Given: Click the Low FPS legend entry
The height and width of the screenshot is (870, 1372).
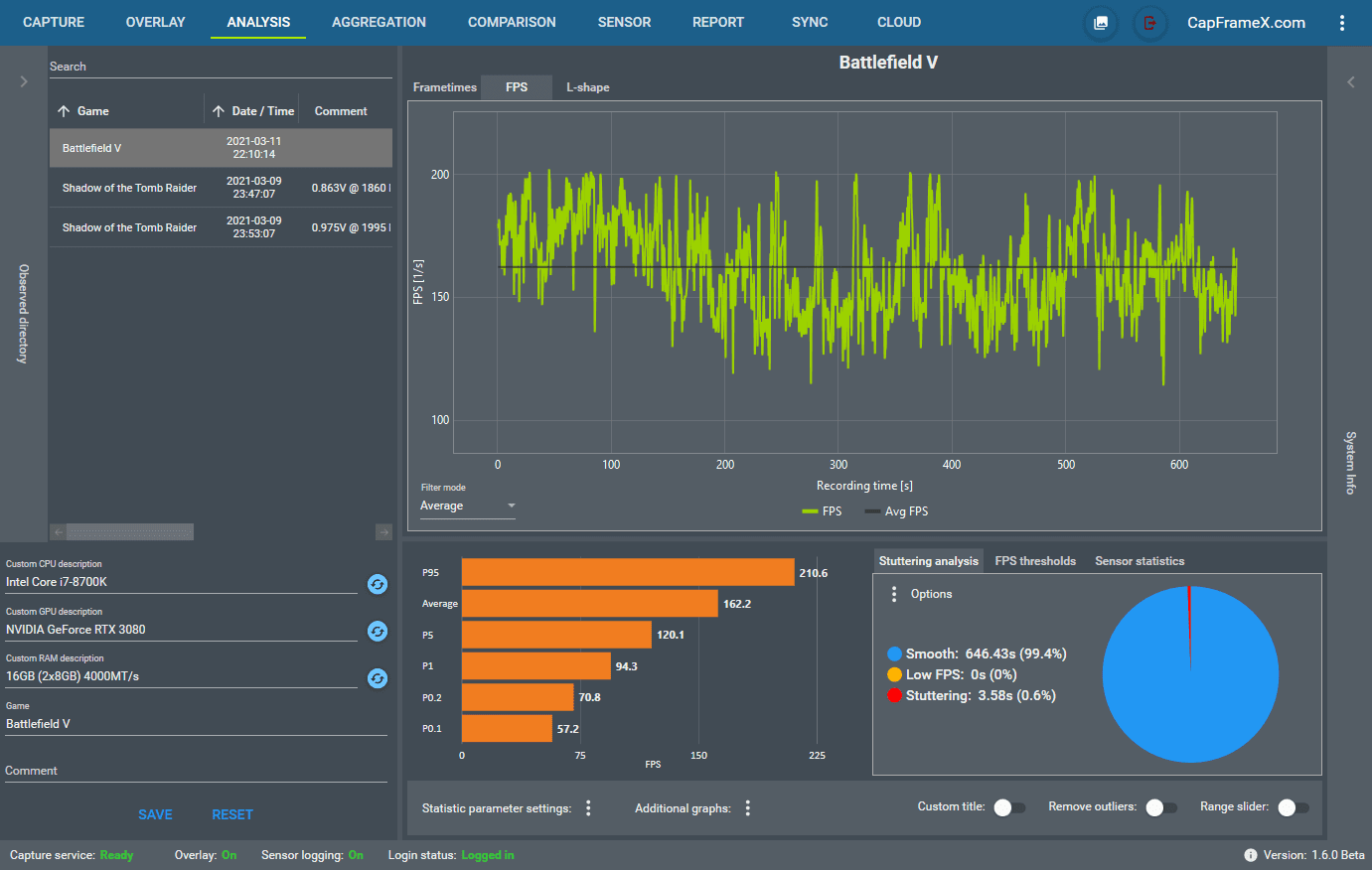Looking at the screenshot, I should coord(952,674).
